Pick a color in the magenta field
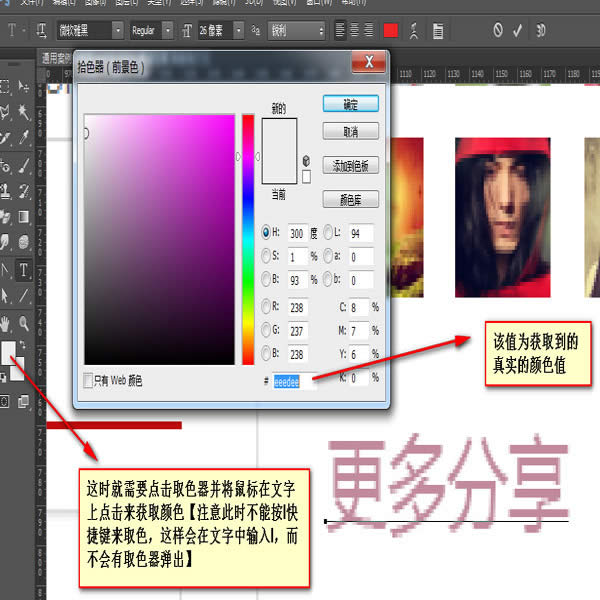 pos(159,240)
